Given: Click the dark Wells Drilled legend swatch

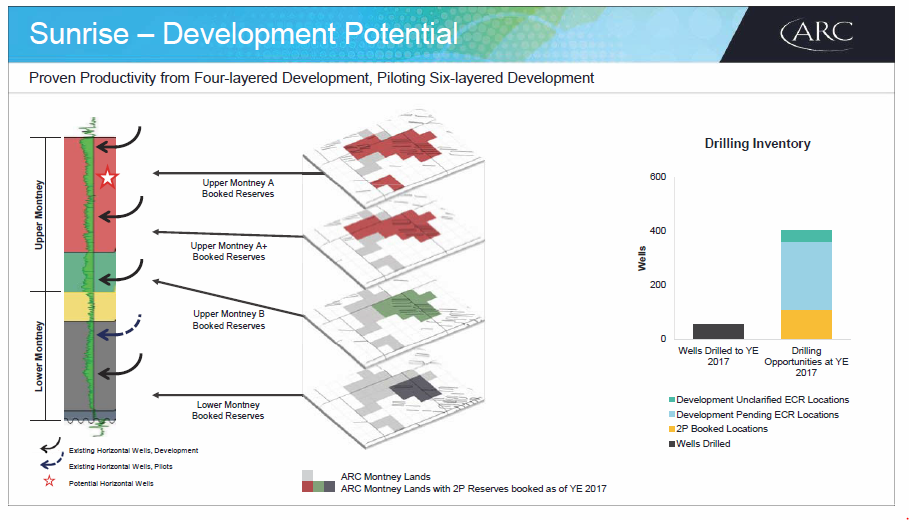Looking at the screenshot, I should pos(672,444).
